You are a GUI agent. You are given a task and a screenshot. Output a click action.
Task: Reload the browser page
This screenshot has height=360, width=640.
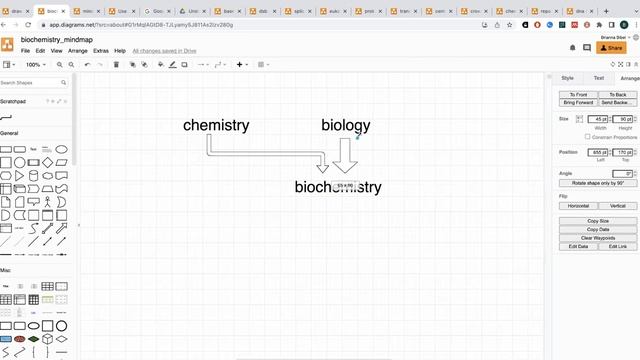[28, 25]
